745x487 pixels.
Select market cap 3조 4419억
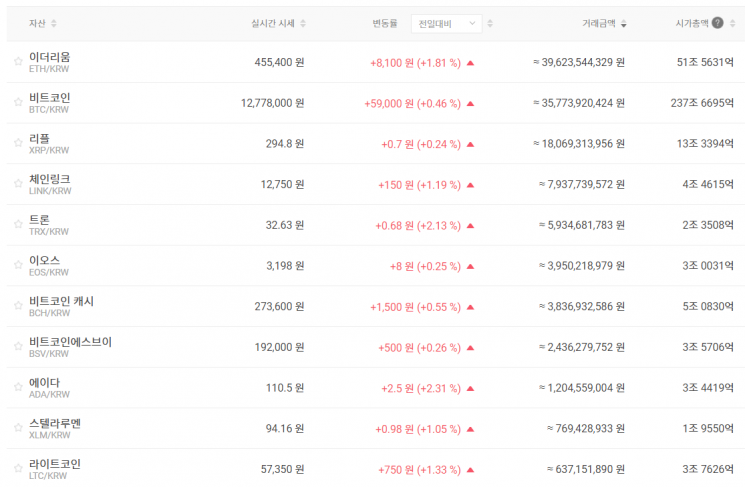click(708, 388)
